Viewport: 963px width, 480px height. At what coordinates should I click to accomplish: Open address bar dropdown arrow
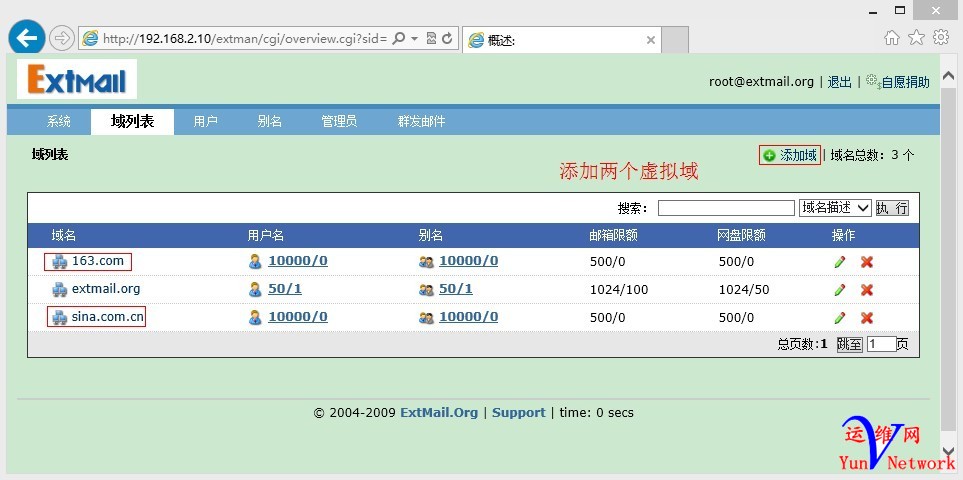pos(415,39)
